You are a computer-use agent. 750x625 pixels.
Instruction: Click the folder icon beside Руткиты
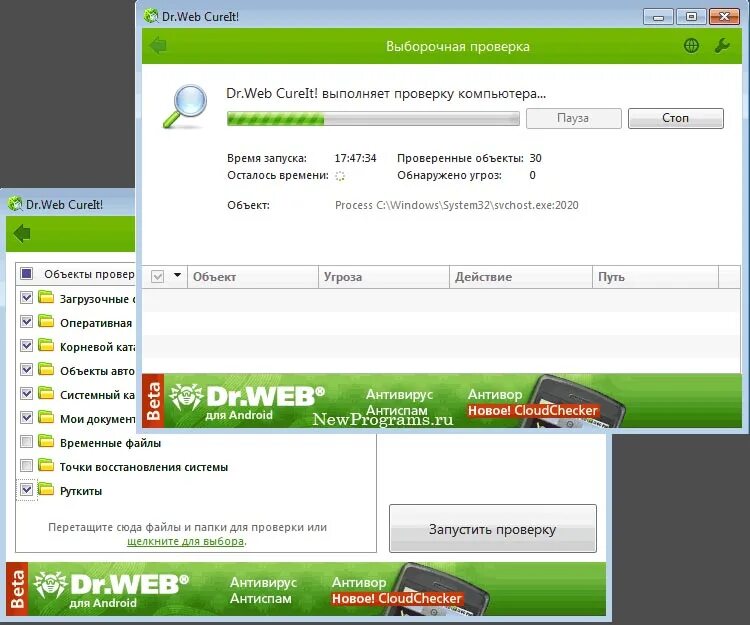46,489
